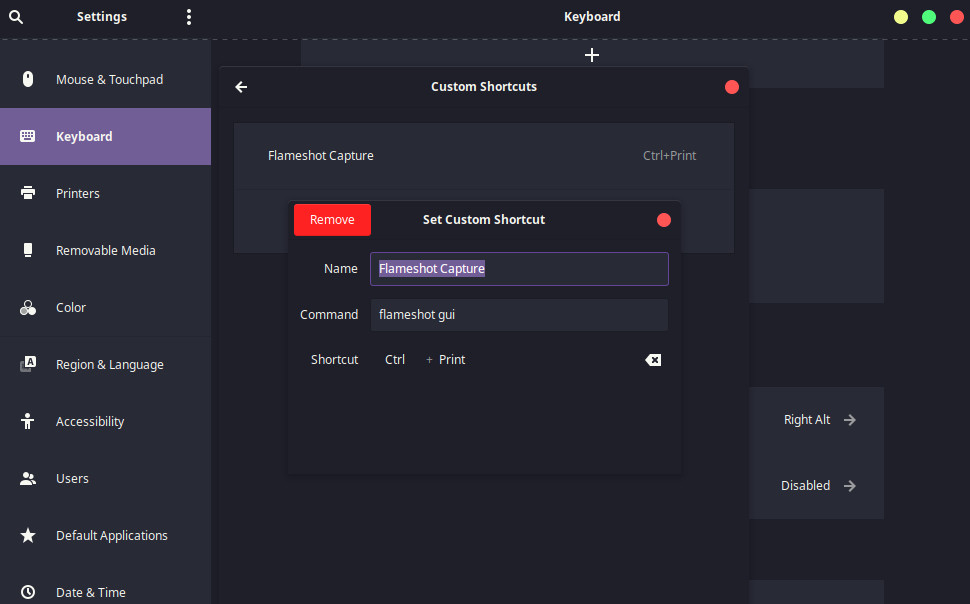Screen dimensions: 970x604
Task: Click the Keyboard sidebar icon
Action: (28, 136)
